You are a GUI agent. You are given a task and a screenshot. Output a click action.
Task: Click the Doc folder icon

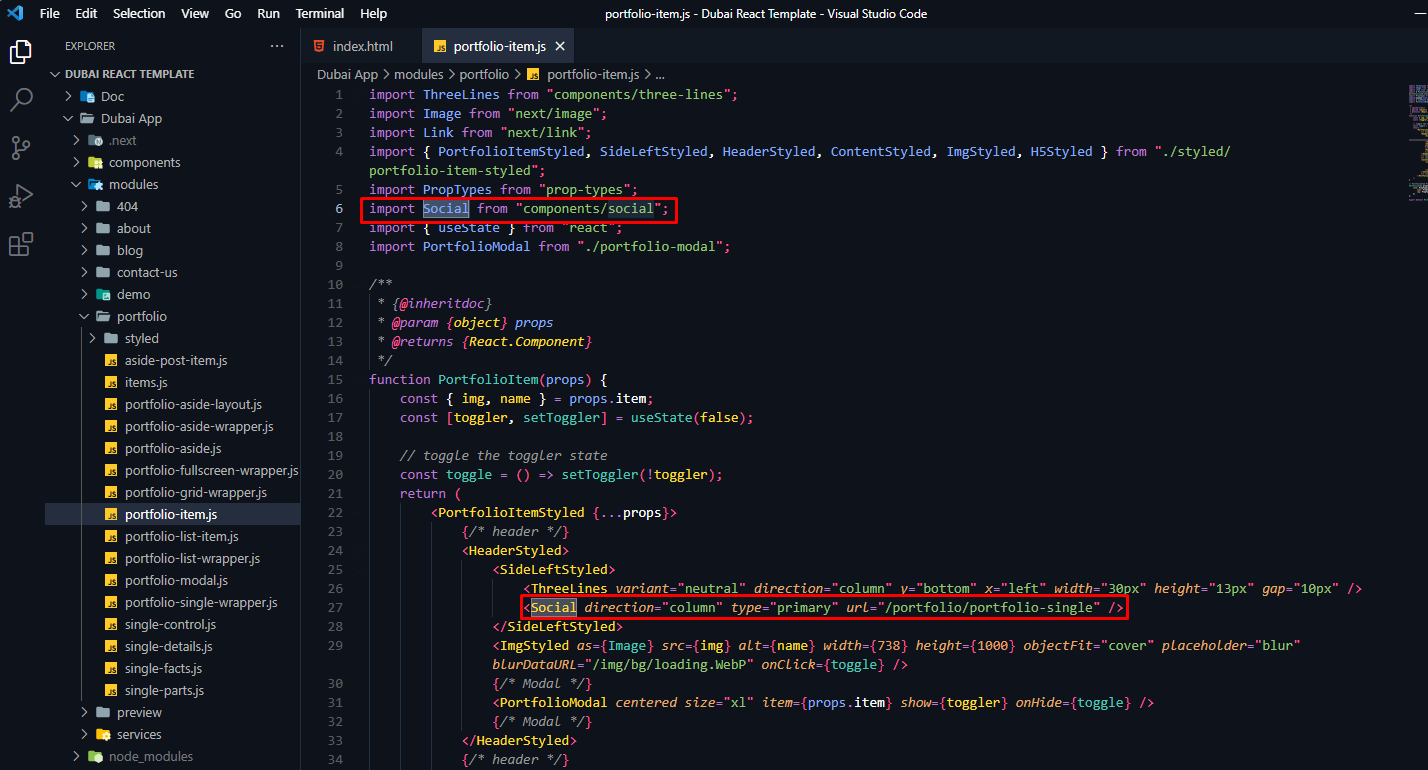[x=87, y=96]
